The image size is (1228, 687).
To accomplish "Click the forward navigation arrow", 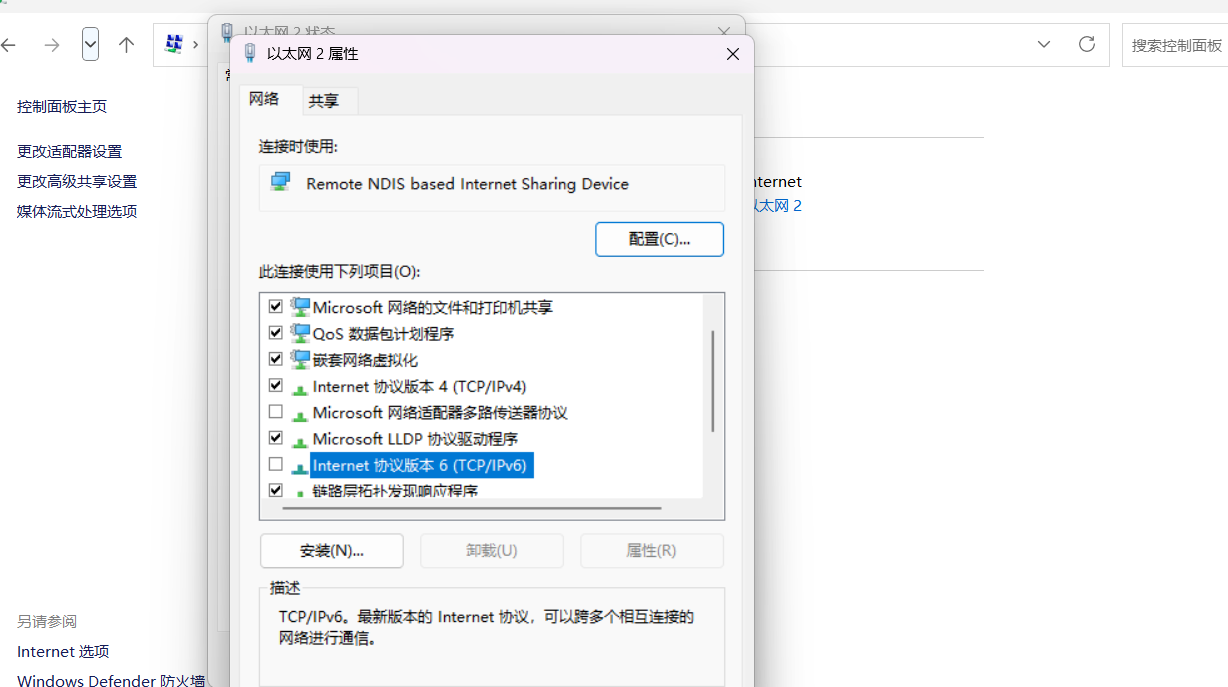I will tap(52, 45).
